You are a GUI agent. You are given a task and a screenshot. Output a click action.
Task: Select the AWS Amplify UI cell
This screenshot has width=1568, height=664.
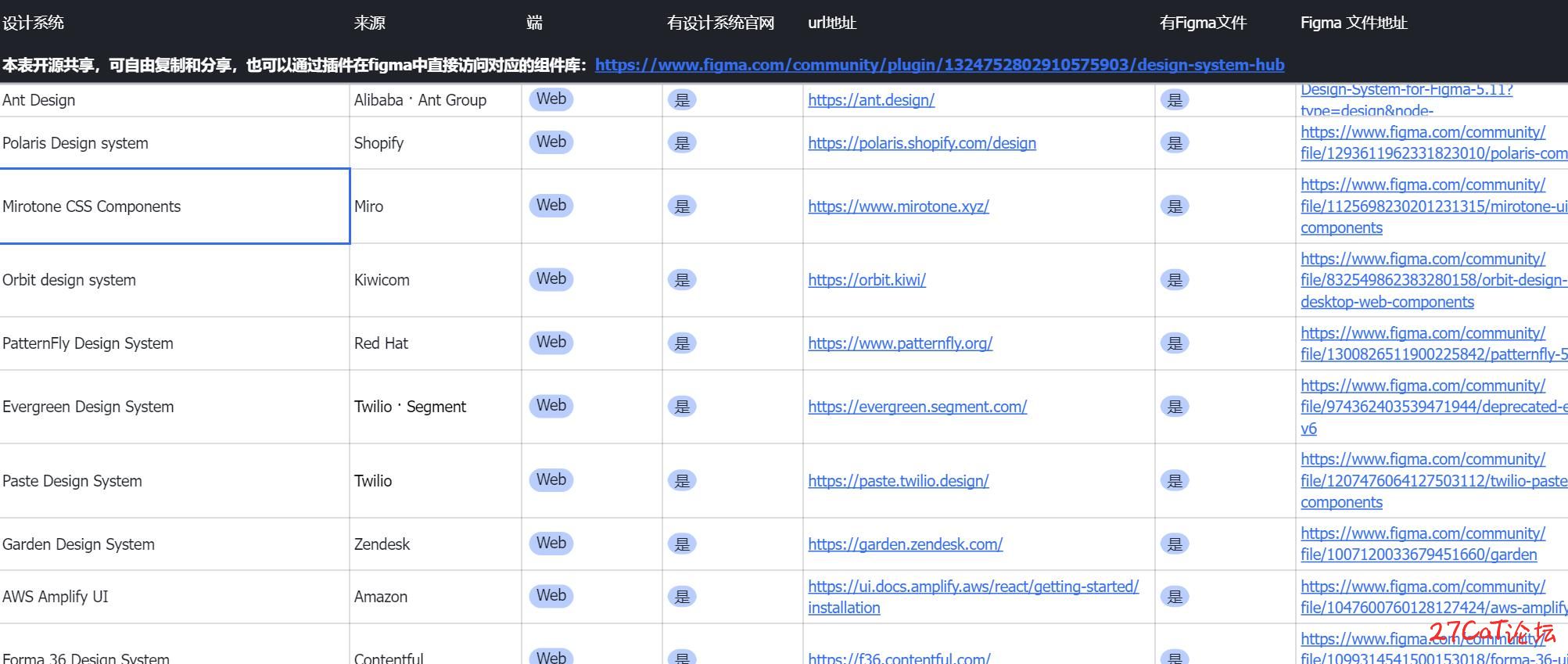click(x=174, y=597)
